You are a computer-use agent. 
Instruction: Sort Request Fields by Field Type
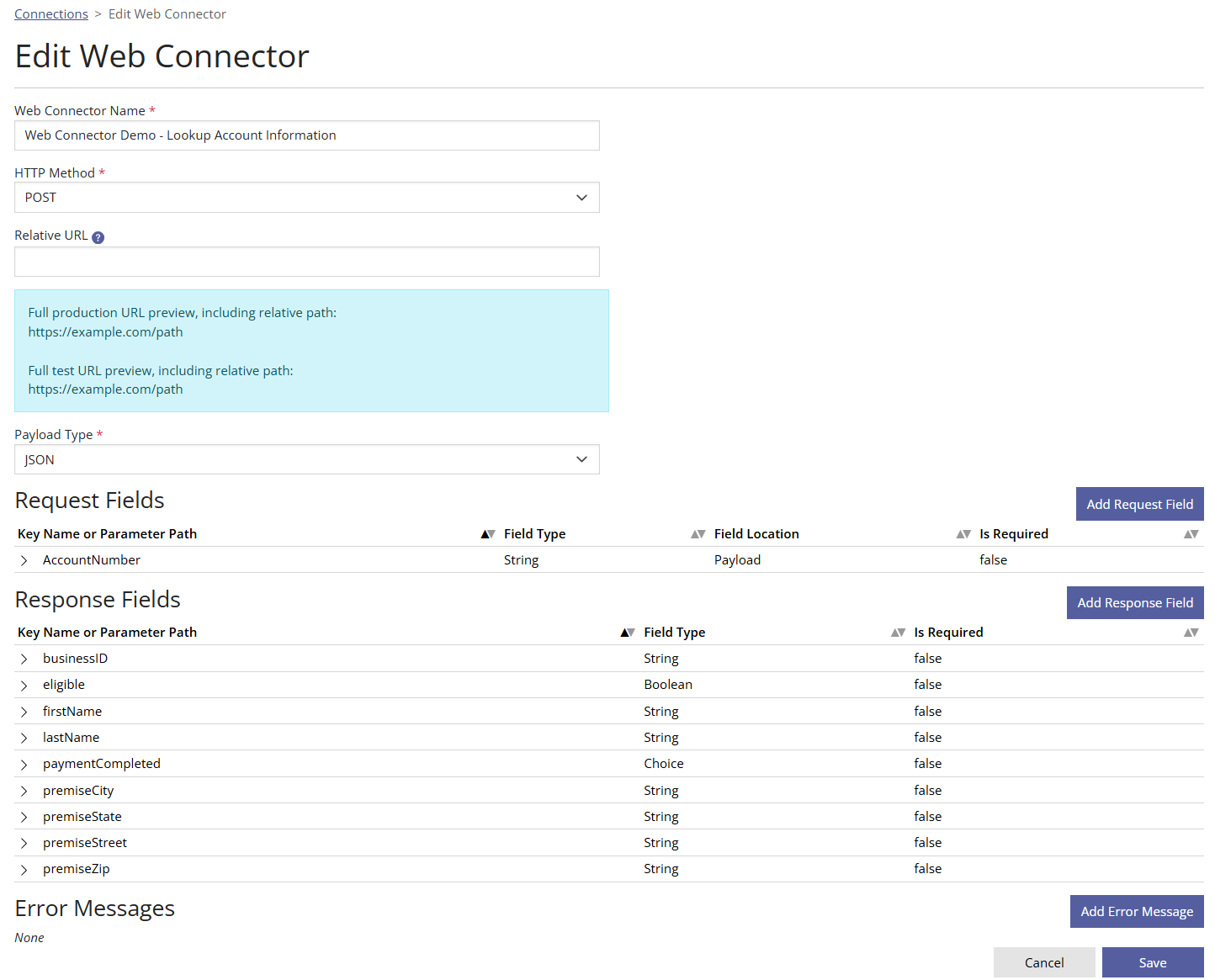click(698, 533)
